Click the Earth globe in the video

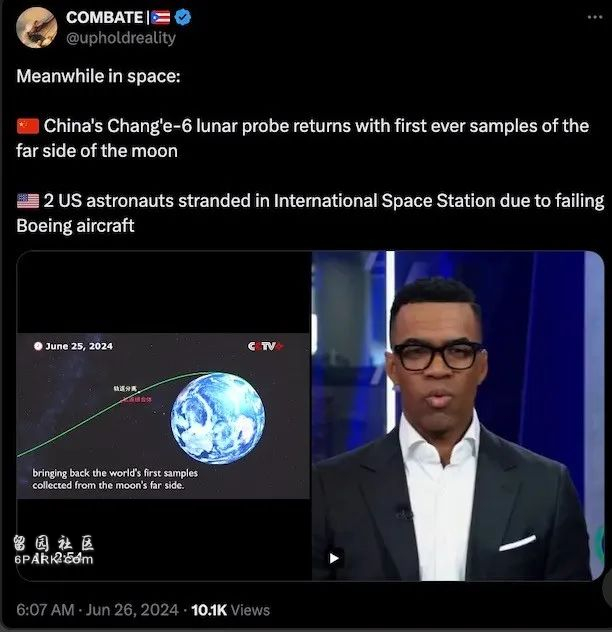[x=218, y=418]
